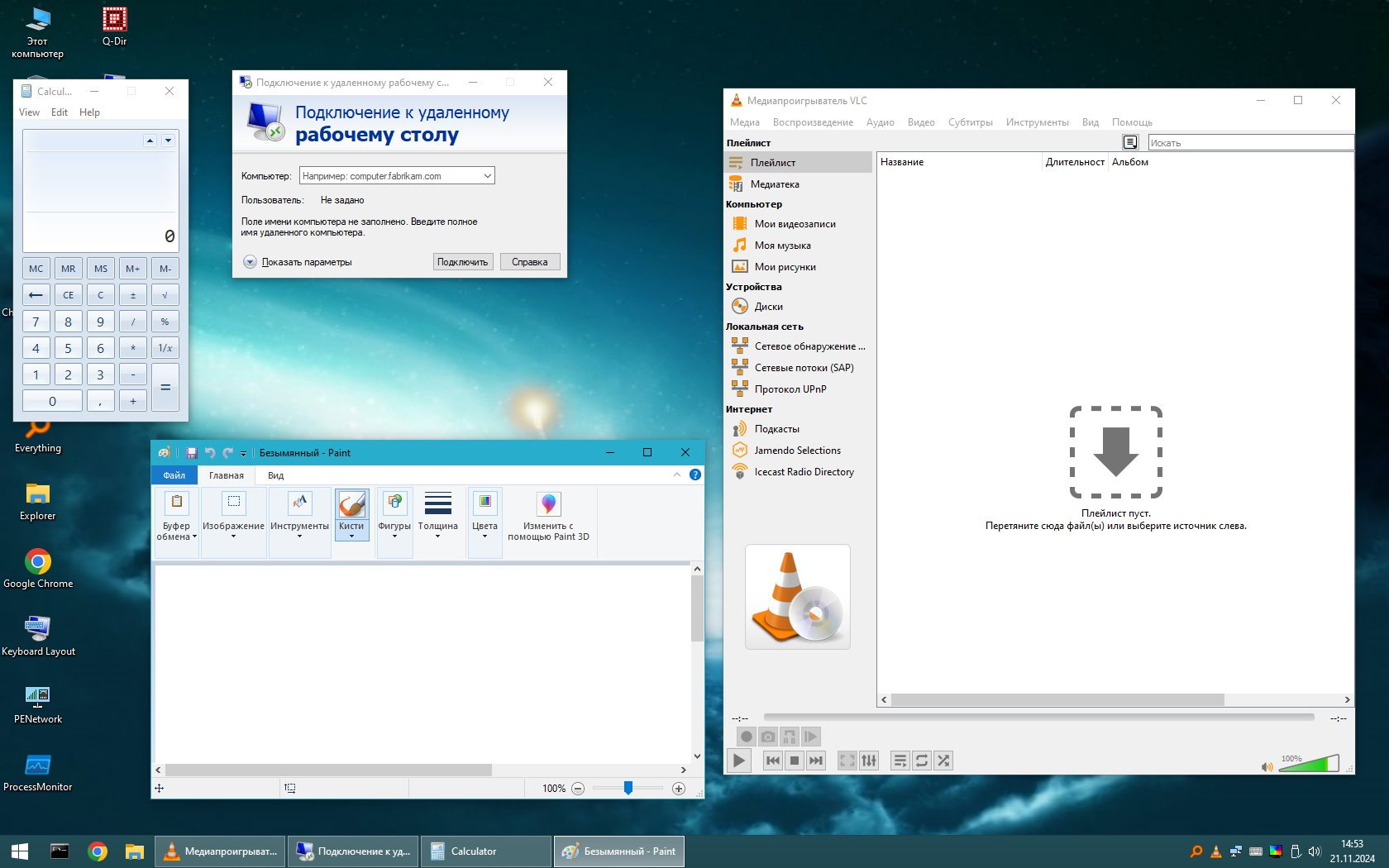Open VLC extended settings equalizer icon
Viewport: 1389px width, 868px height.
(x=869, y=761)
